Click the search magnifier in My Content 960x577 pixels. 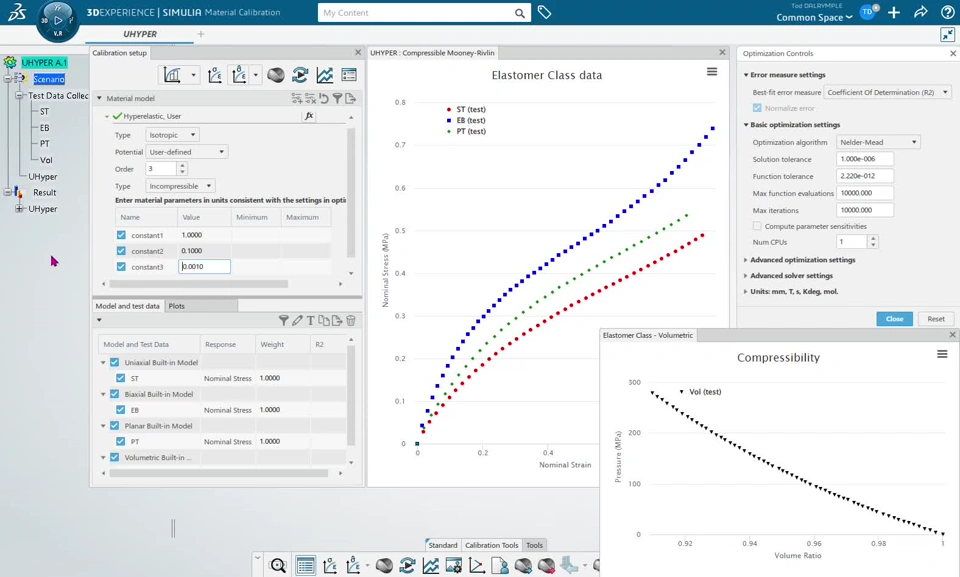pyautogui.click(x=519, y=13)
